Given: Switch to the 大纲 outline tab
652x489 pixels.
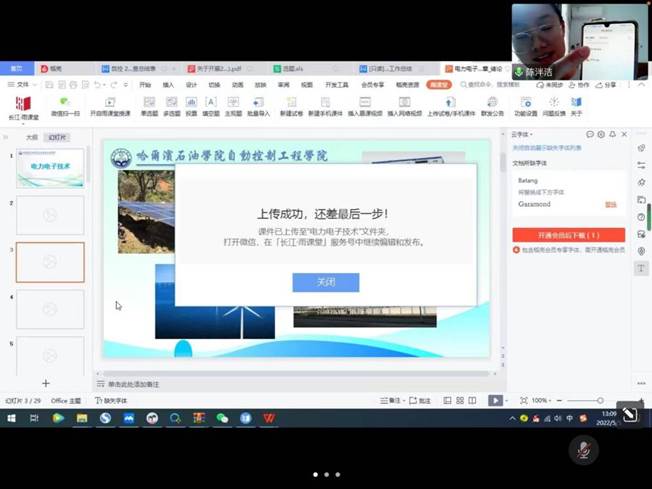Looking at the screenshot, I should click(x=32, y=137).
